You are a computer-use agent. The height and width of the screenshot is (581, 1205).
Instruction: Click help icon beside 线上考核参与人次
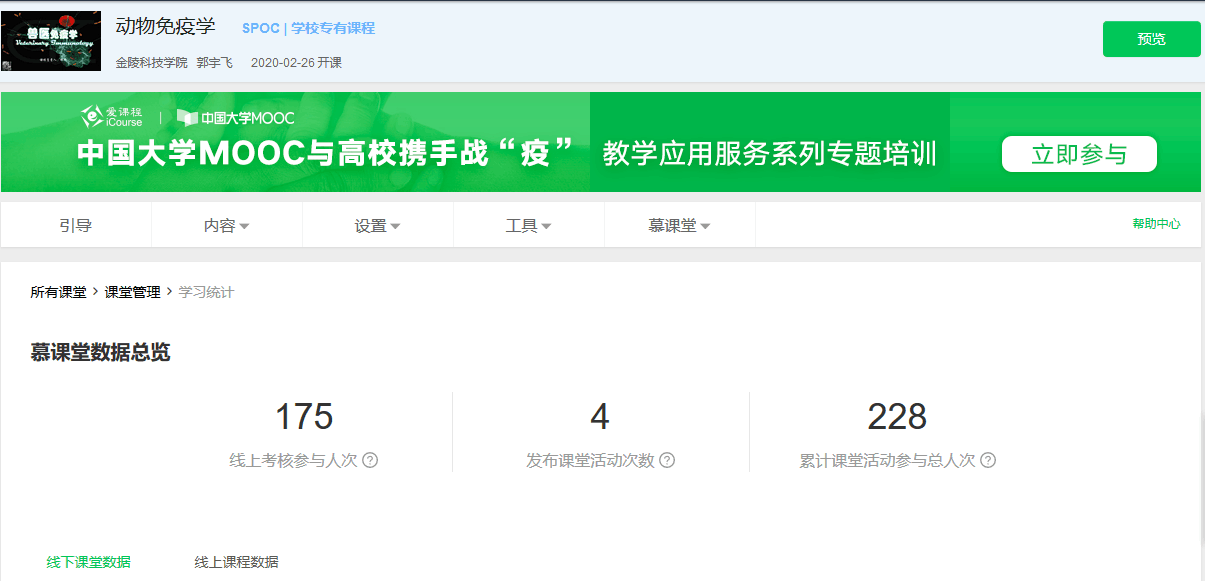pyautogui.click(x=370, y=461)
